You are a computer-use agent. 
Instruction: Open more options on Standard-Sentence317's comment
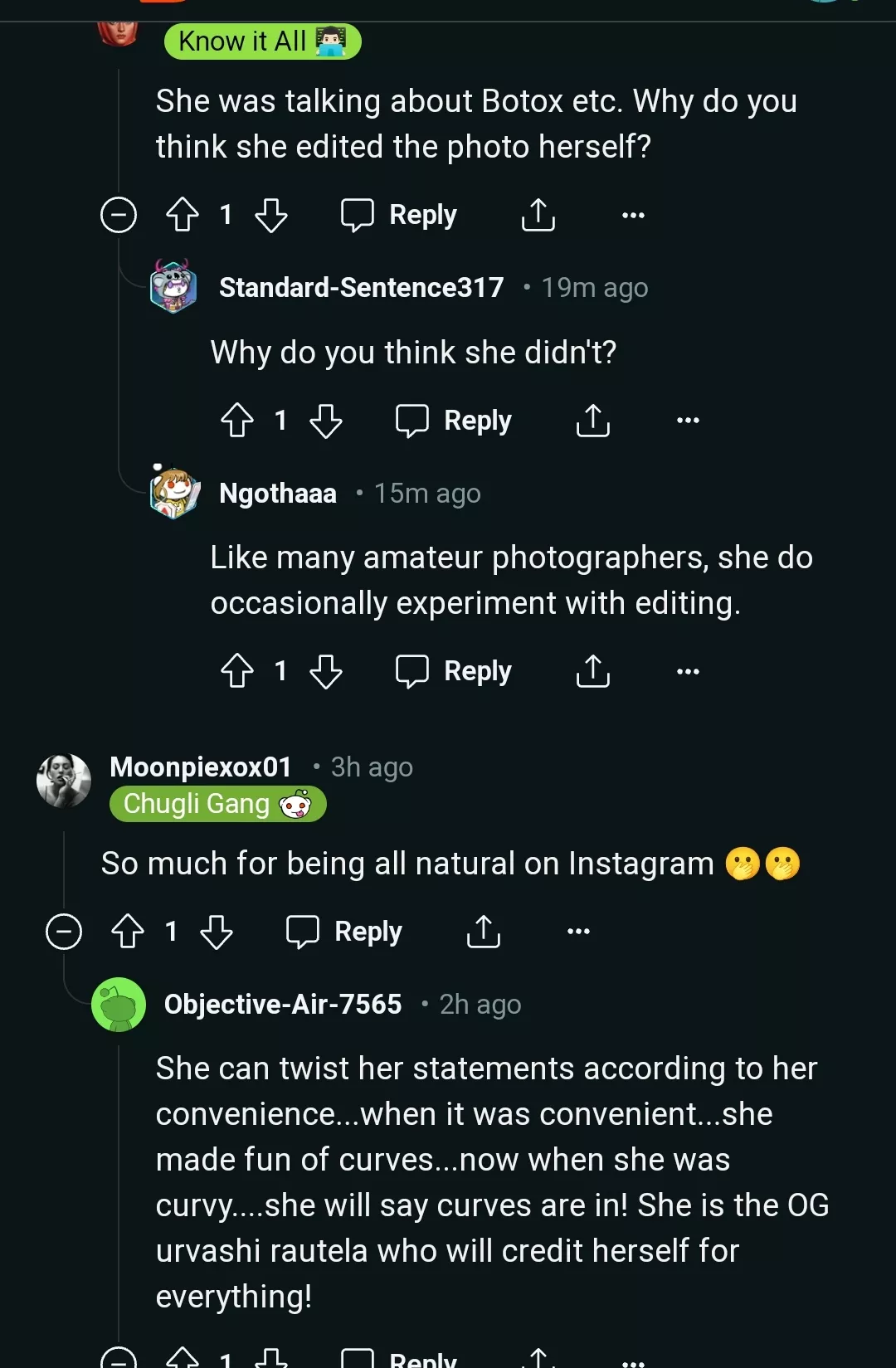click(688, 421)
